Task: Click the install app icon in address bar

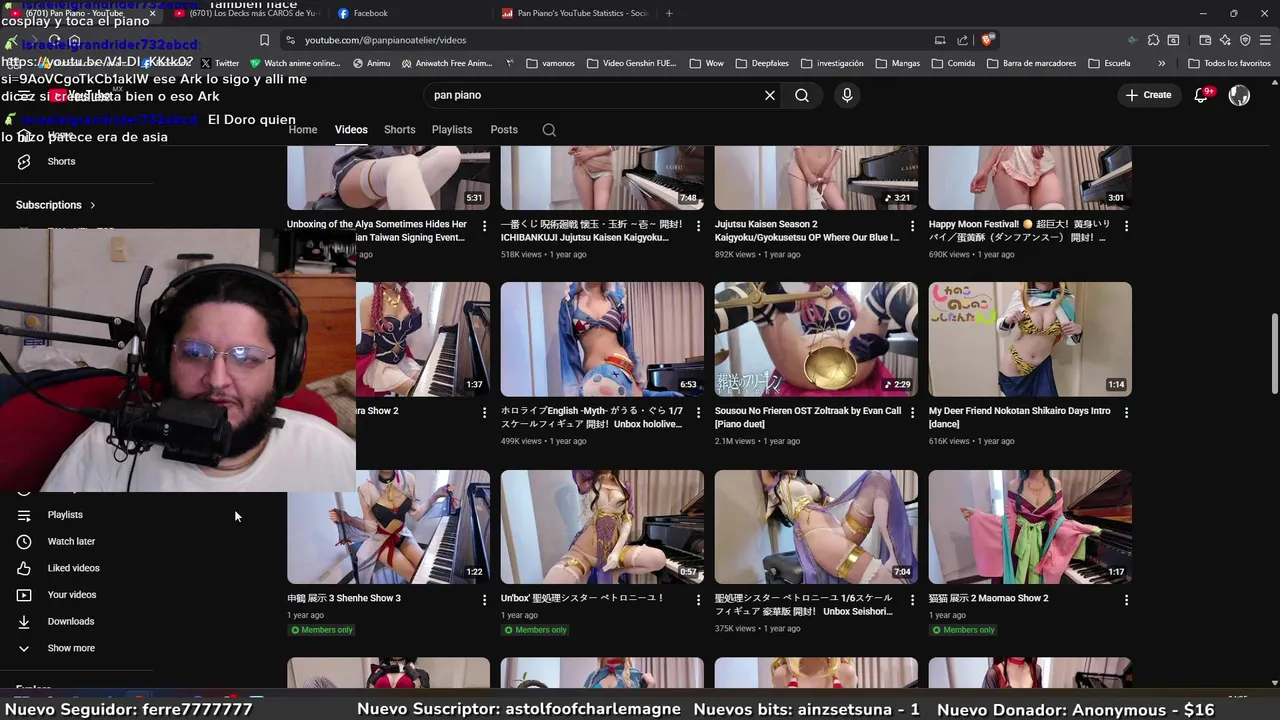Action: pyautogui.click(x=940, y=40)
